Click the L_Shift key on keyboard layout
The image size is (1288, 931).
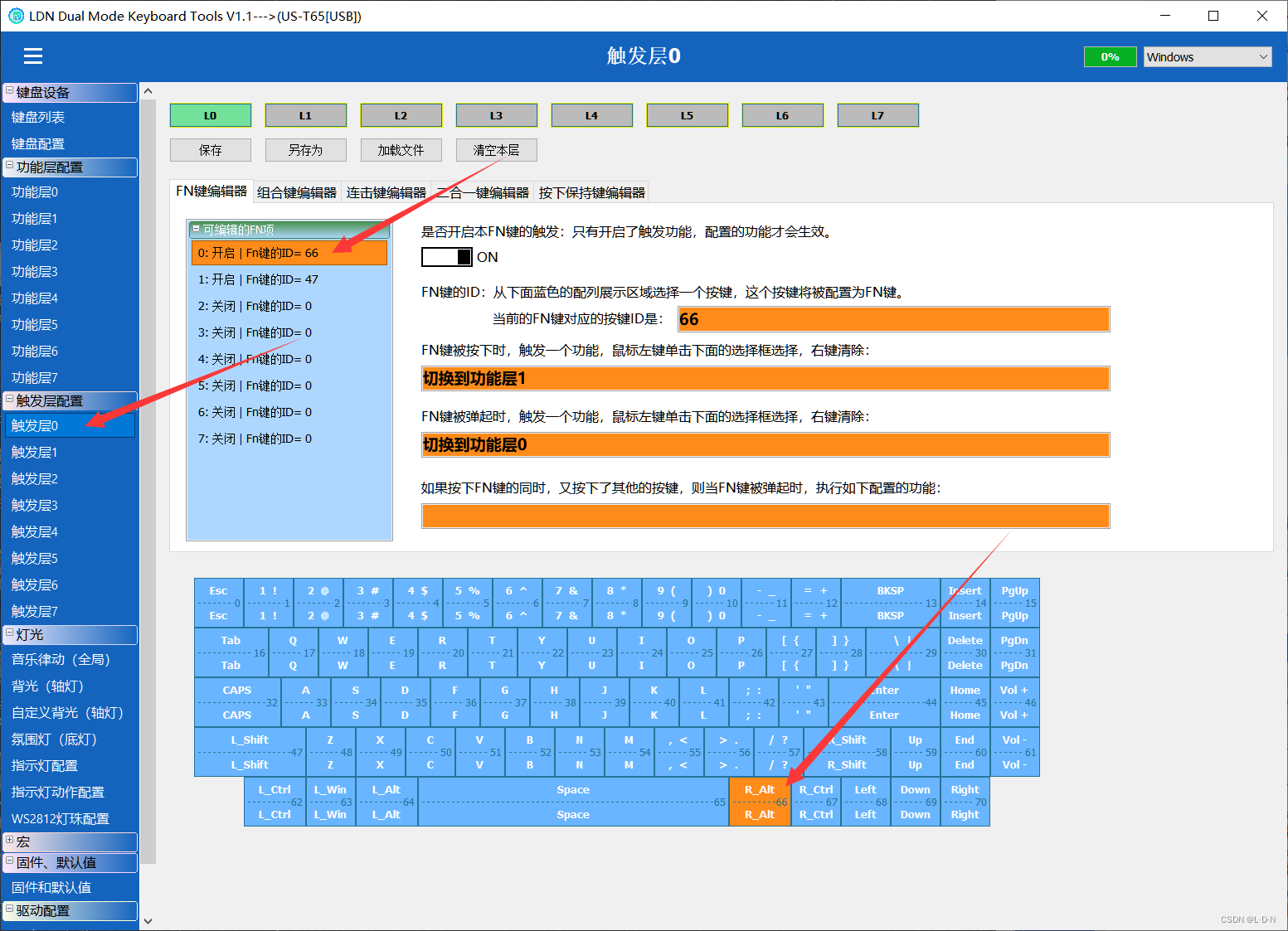[x=250, y=752]
